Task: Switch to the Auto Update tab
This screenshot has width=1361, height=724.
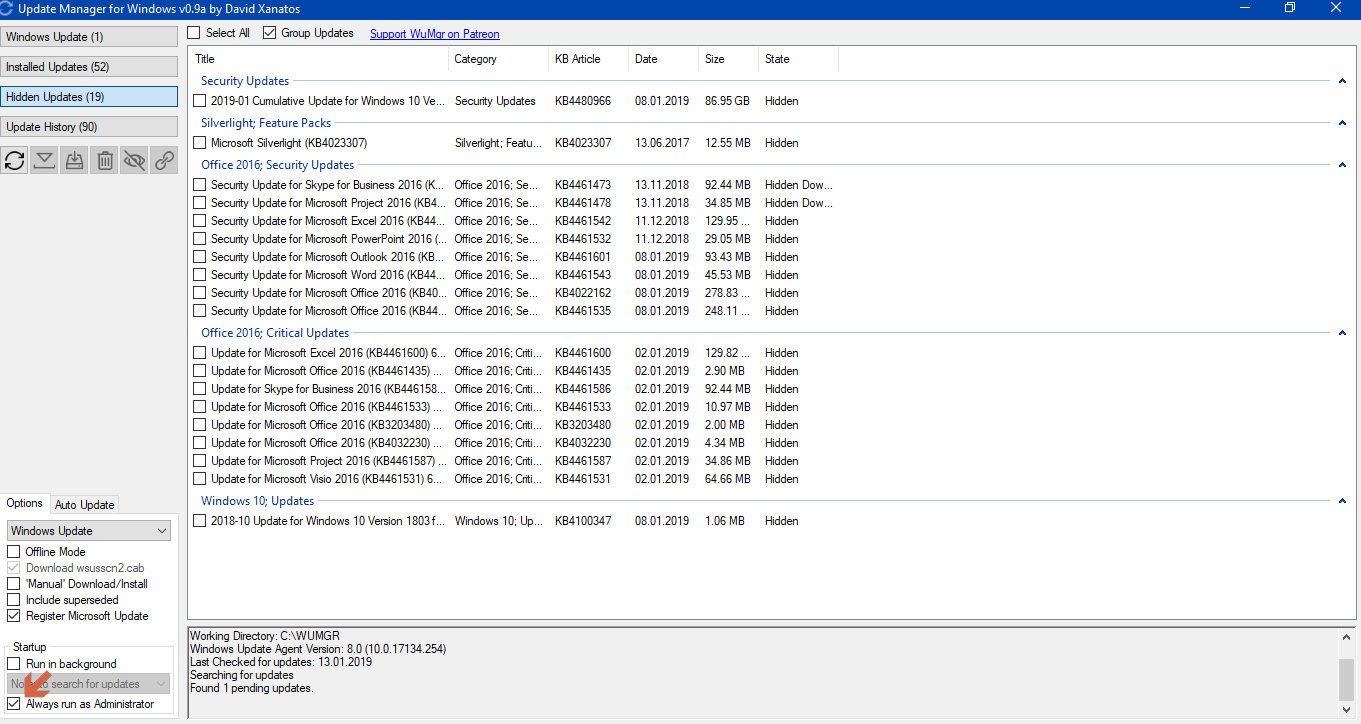Action: 84,505
